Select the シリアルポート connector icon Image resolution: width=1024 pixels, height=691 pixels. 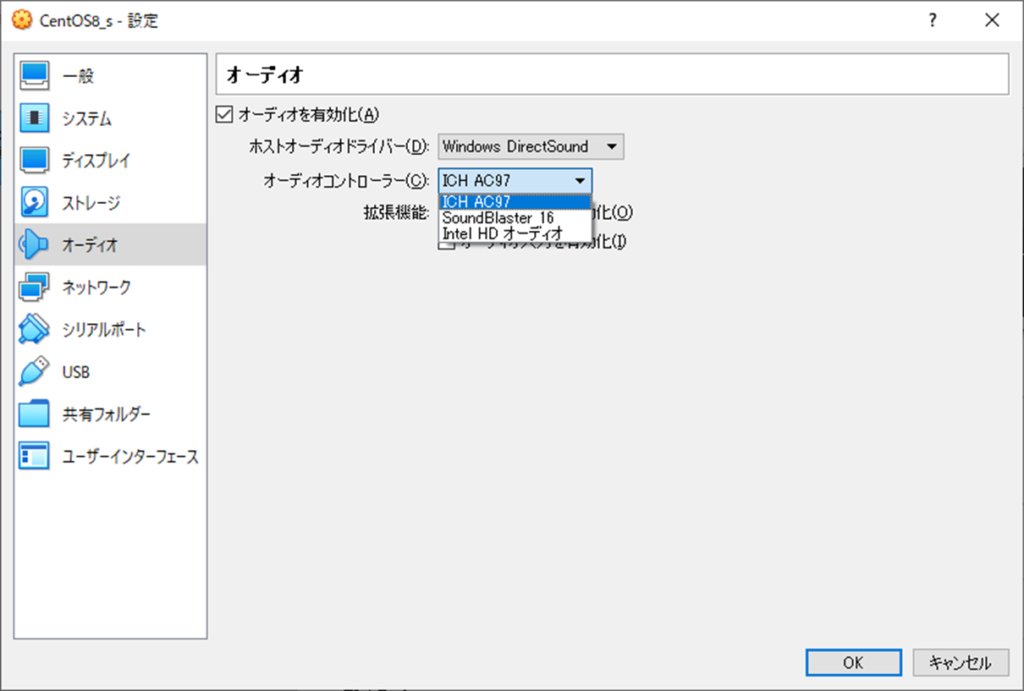click(34, 329)
